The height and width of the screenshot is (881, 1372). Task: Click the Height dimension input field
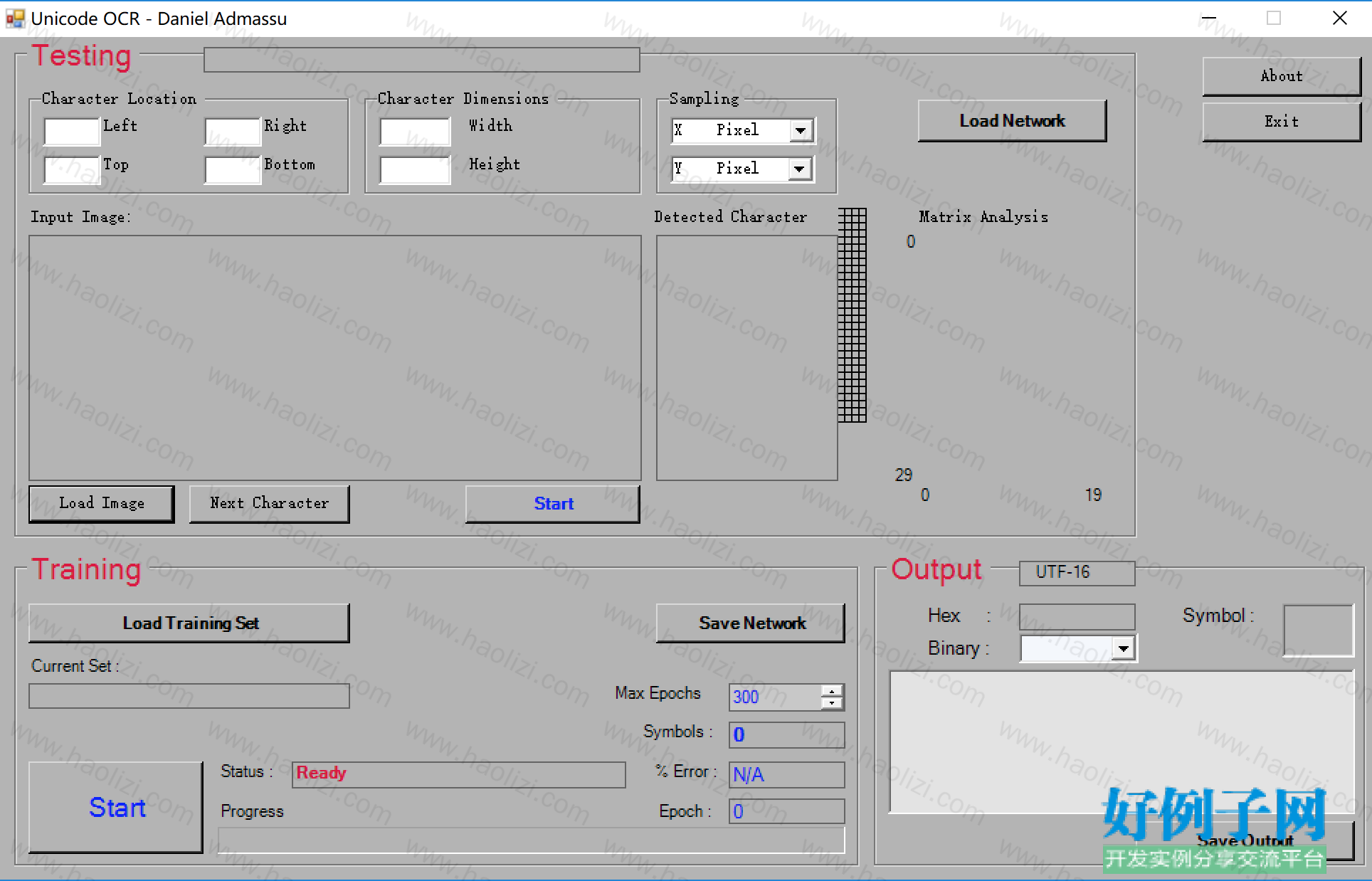415,170
